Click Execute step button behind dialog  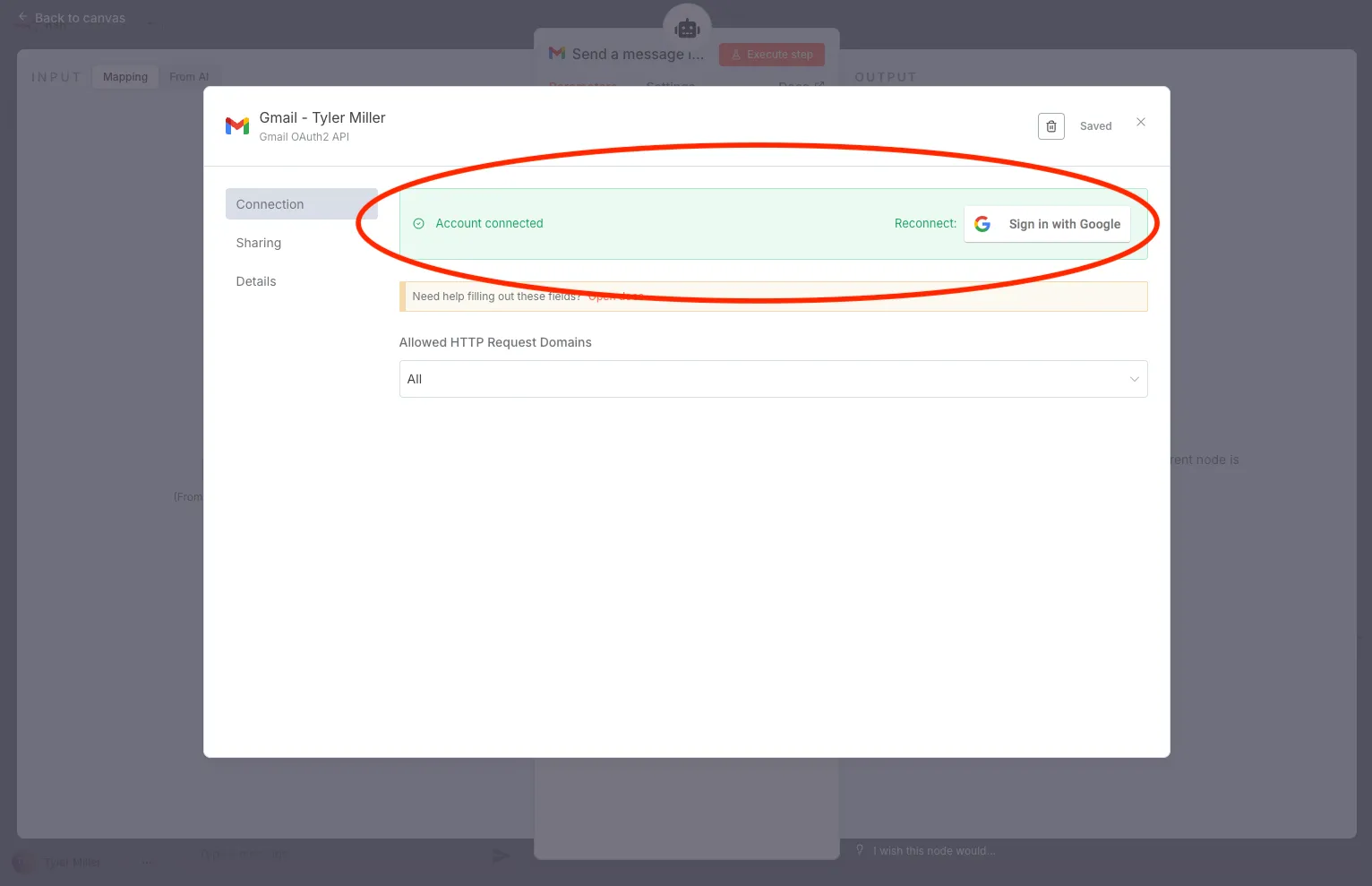pyautogui.click(x=772, y=55)
